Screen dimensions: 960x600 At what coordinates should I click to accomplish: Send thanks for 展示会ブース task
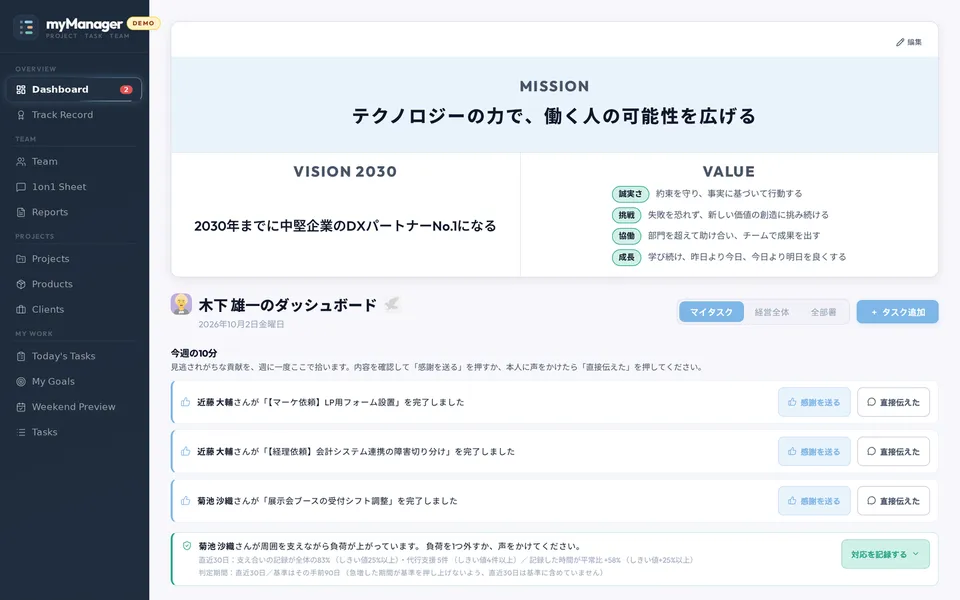(814, 501)
